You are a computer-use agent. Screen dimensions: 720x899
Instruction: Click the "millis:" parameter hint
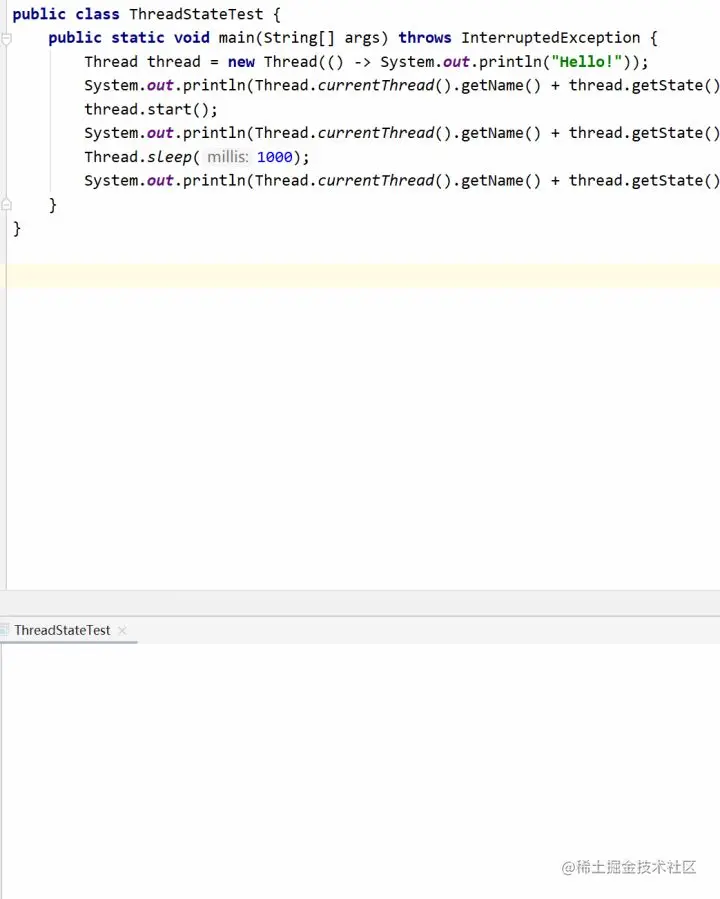tap(228, 157)
